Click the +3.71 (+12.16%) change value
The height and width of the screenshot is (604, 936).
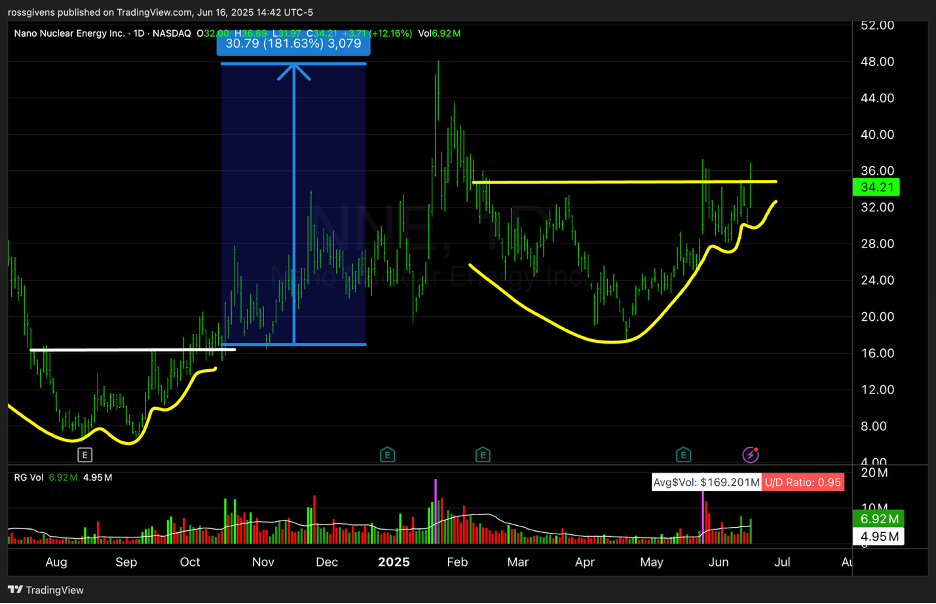tap(377, 33)
